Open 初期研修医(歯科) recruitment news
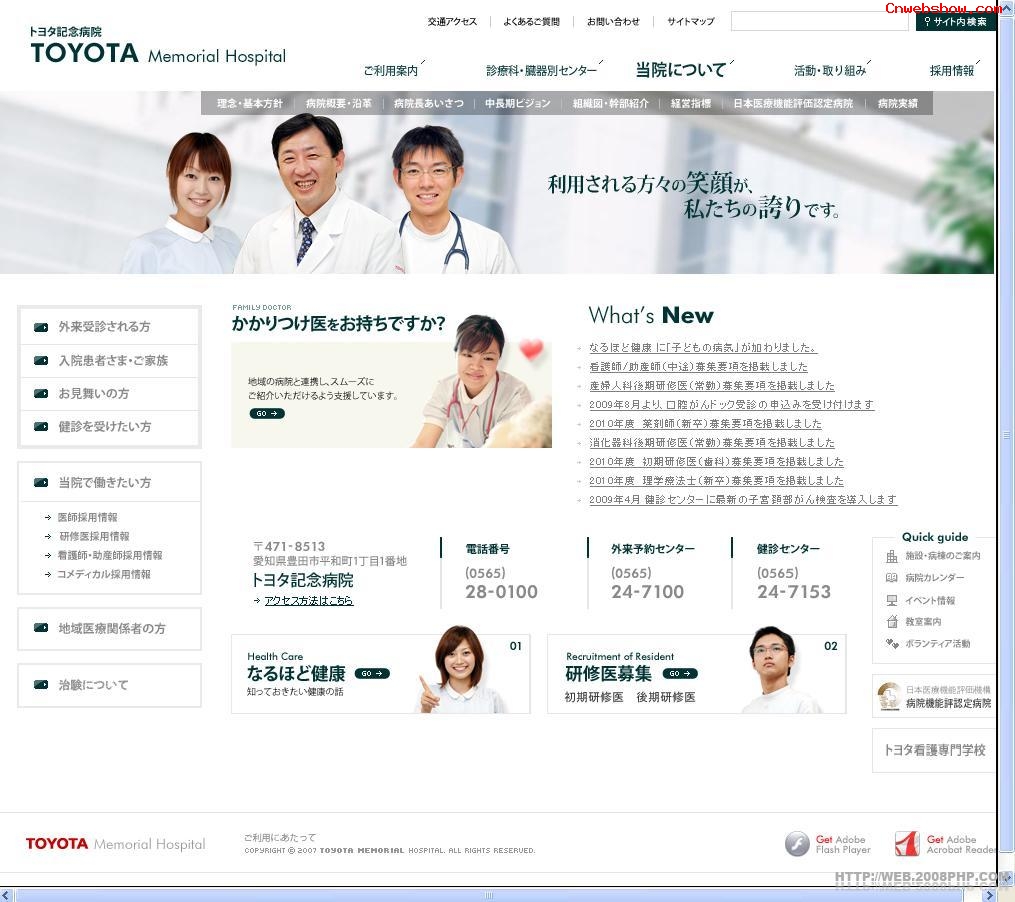Image resolution: width=1015 pixels, height=902 pixels. pyautogui.click(x=716, y=462)
